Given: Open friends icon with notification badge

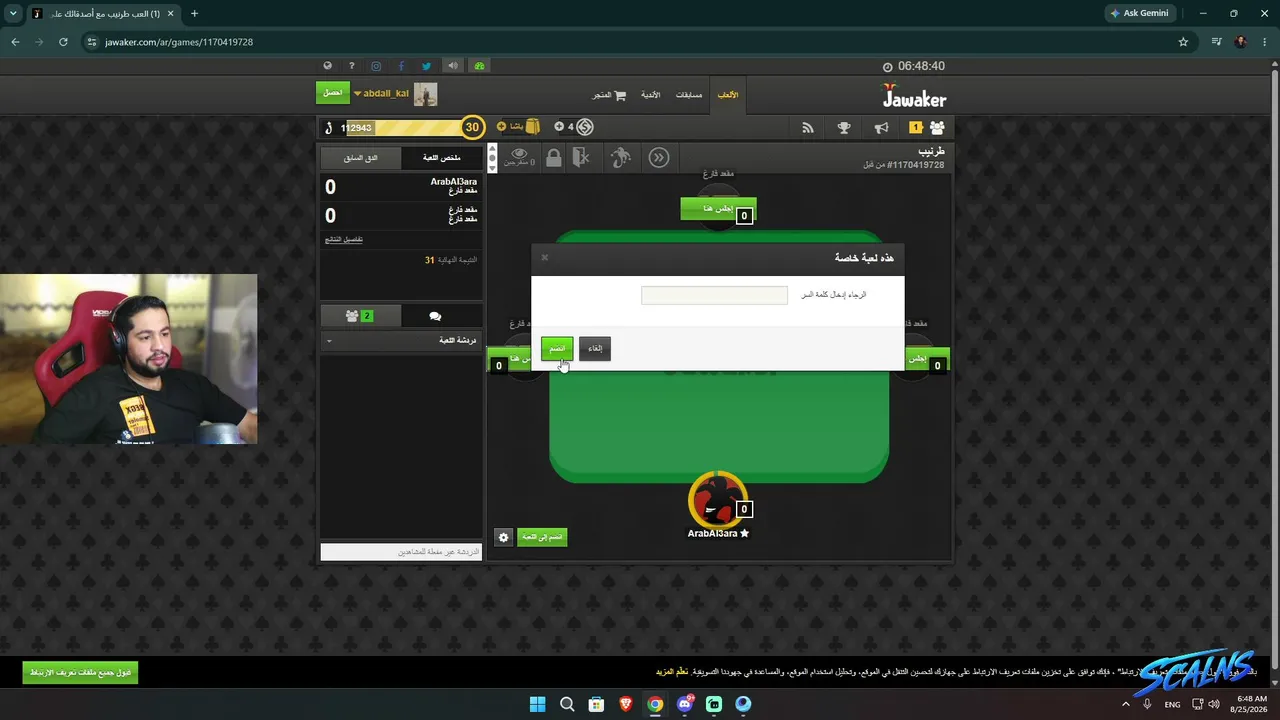Looking at the screenshot, I should tap(928, 127).
